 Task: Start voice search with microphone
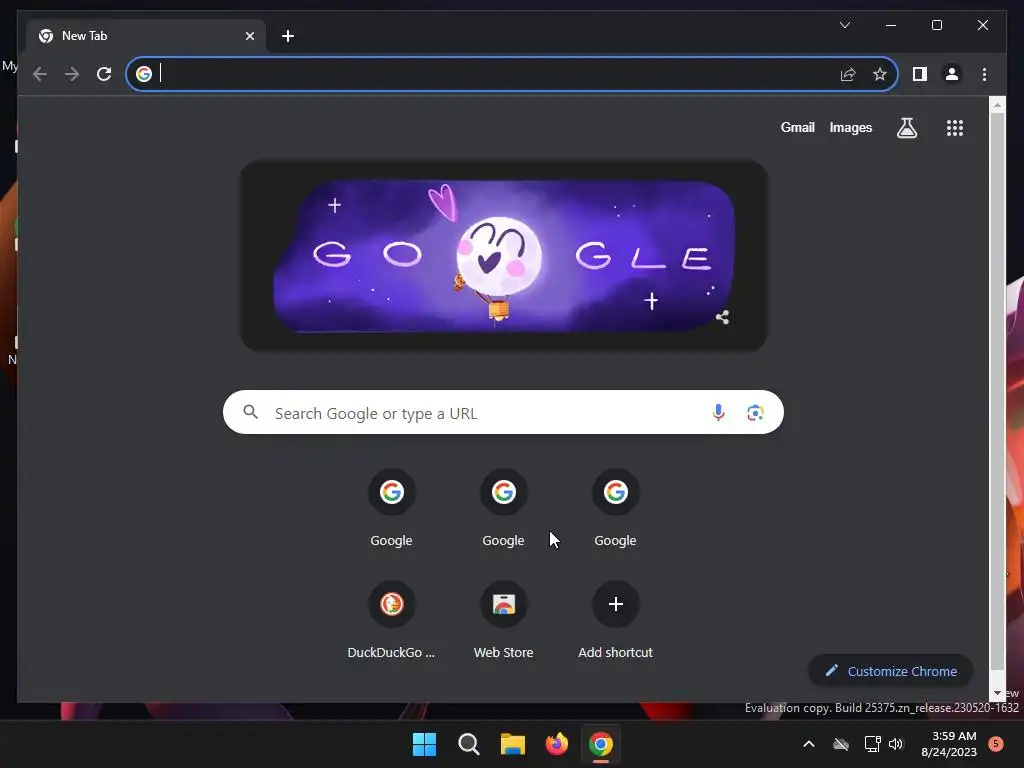pos(718,413)
